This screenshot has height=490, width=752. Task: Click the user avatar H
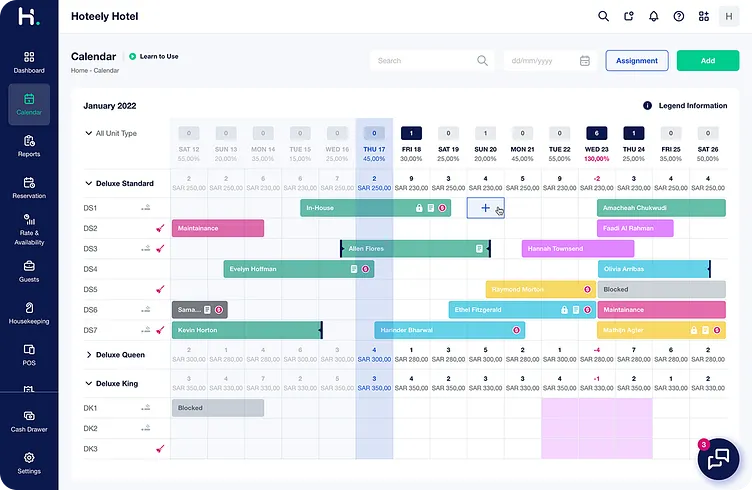(x=728, y=16)
